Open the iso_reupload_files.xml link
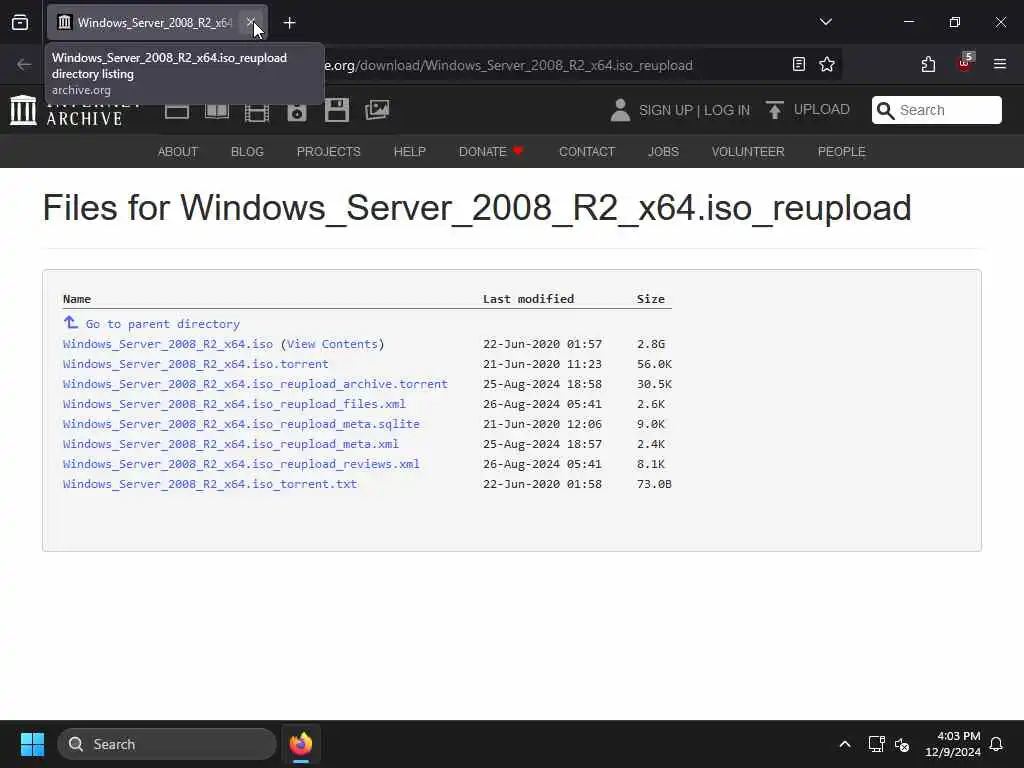The height and width of the screenshot is (768, 1024). coord(234,404)
